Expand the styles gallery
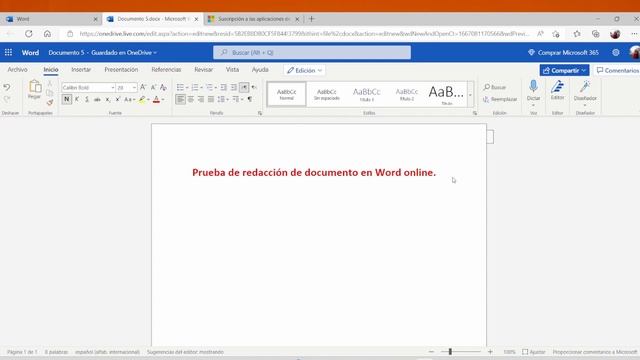This screenshot has height=360, width=640. click(470, 95)
